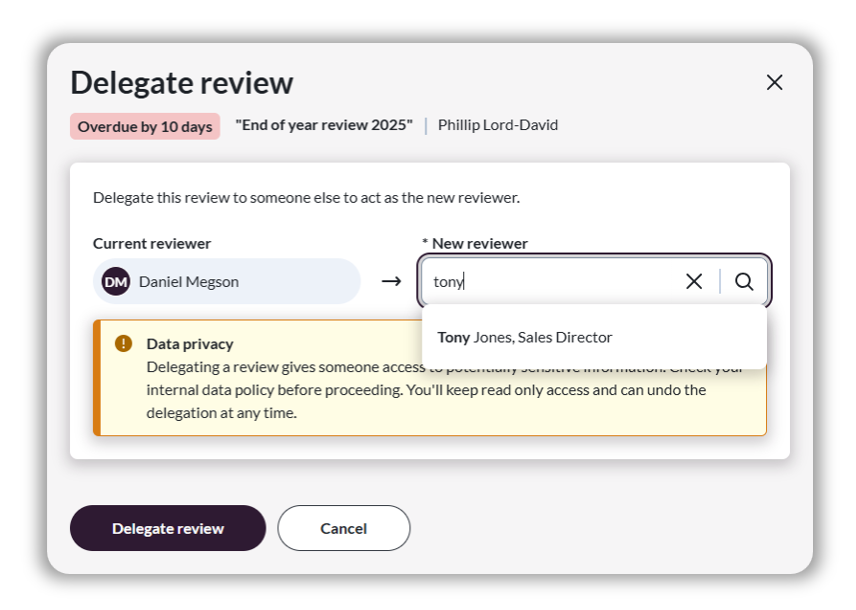Click the Daniel Megson name in the chip

click(x=189, y=282)
